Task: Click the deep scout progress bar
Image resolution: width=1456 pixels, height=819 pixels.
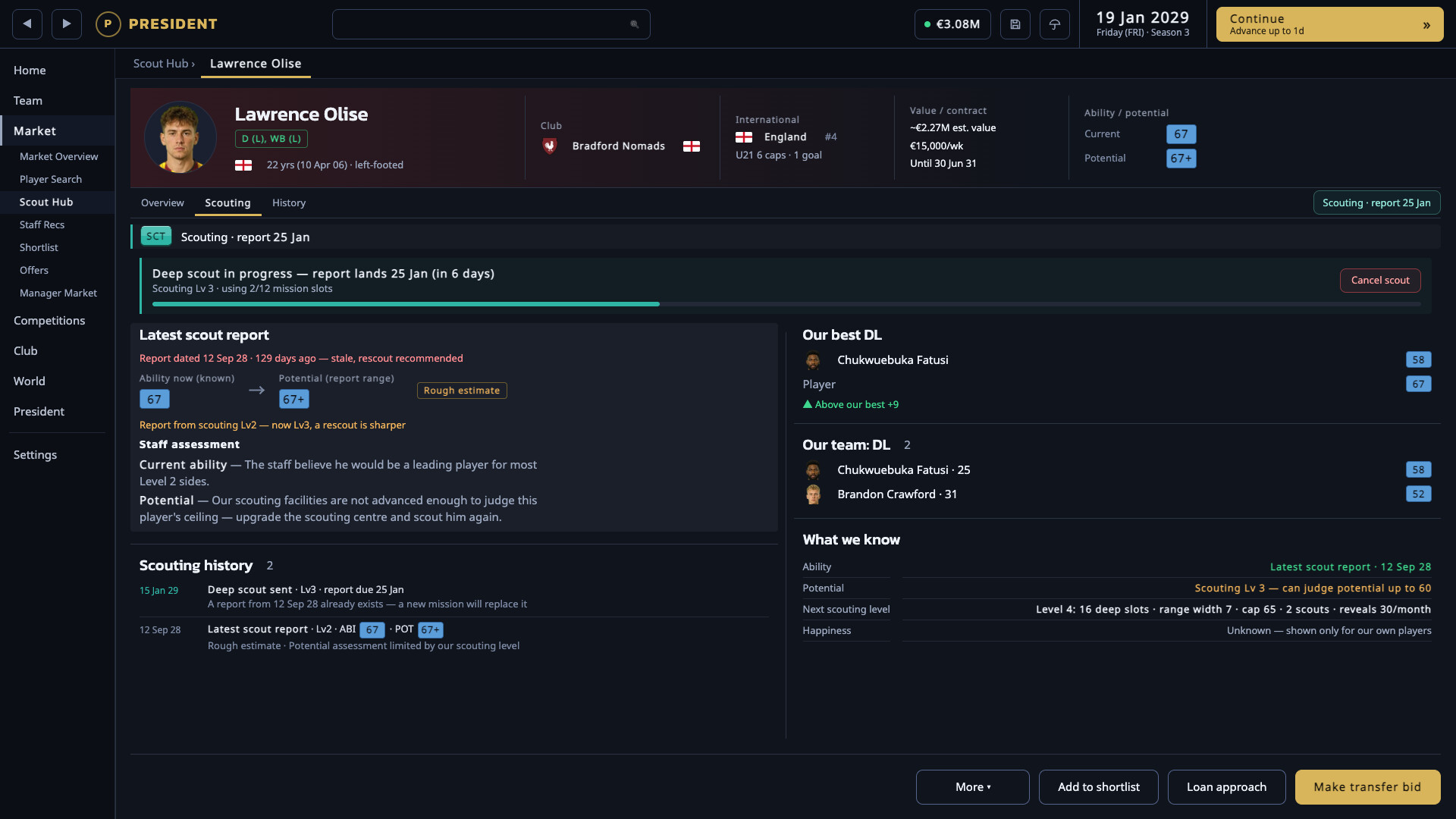Action: pyautogui.click(x=786, y=304)
